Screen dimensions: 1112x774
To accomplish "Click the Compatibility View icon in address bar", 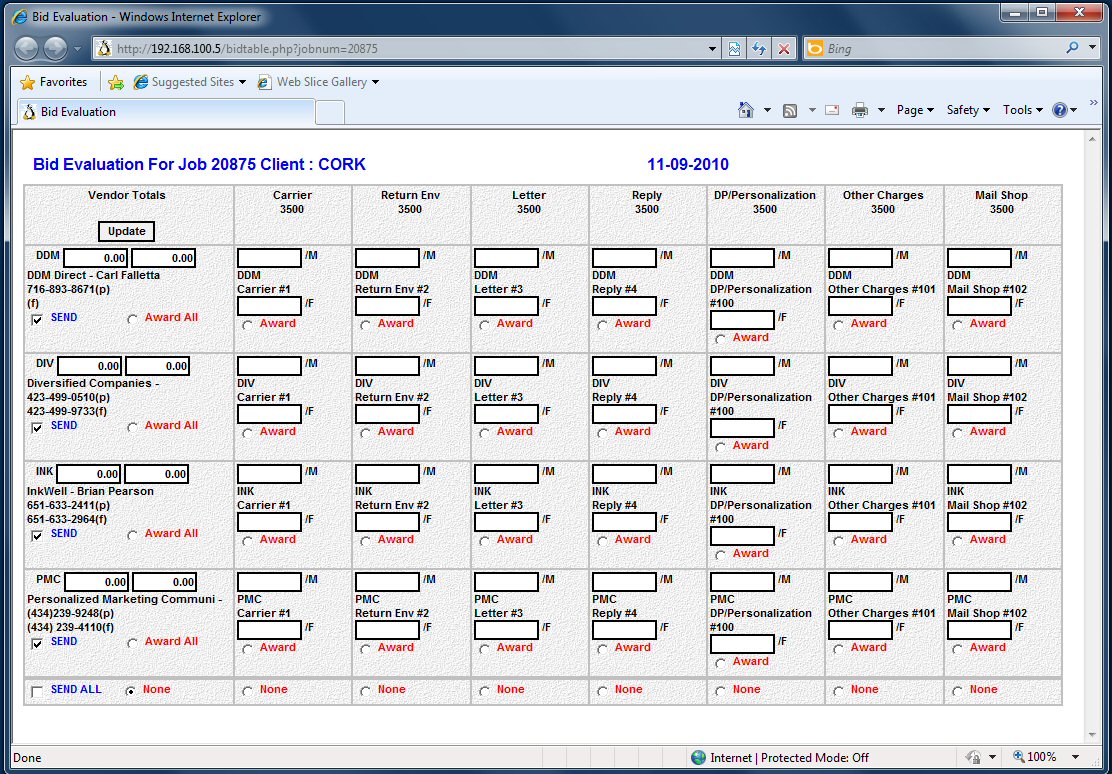I will pos(734,49).
